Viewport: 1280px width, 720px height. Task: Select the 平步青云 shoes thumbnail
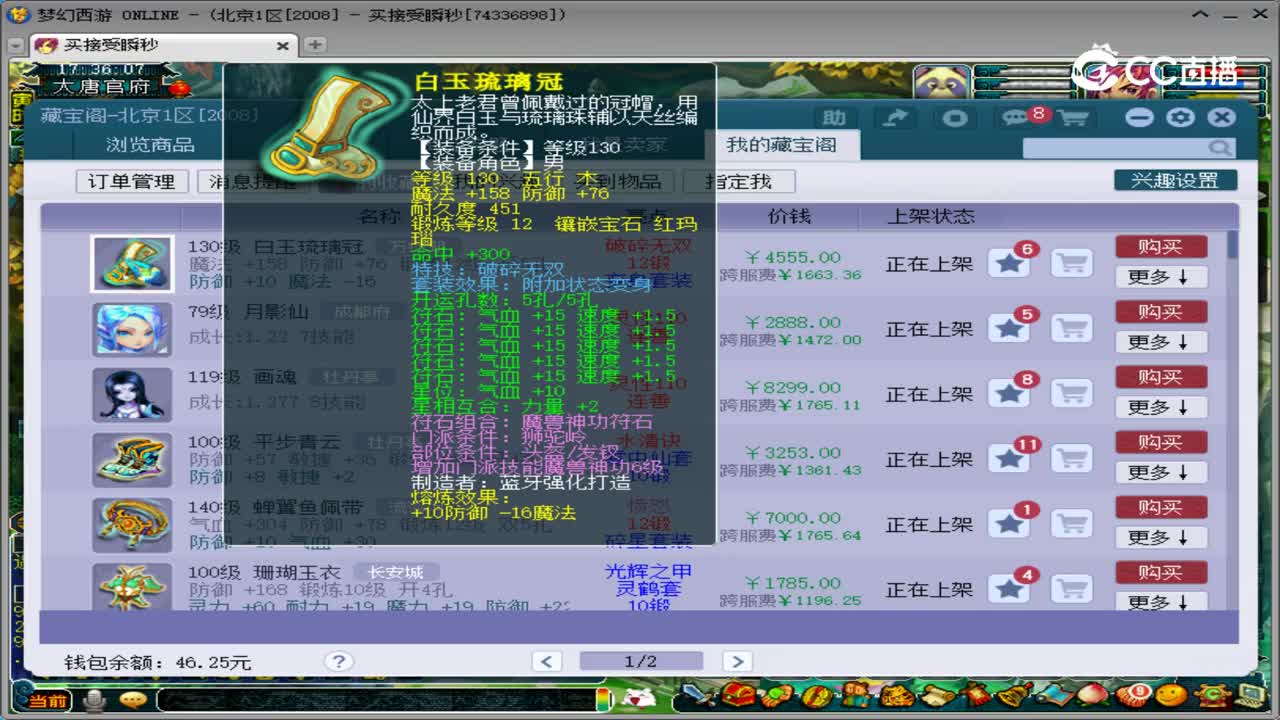point(132,459)
